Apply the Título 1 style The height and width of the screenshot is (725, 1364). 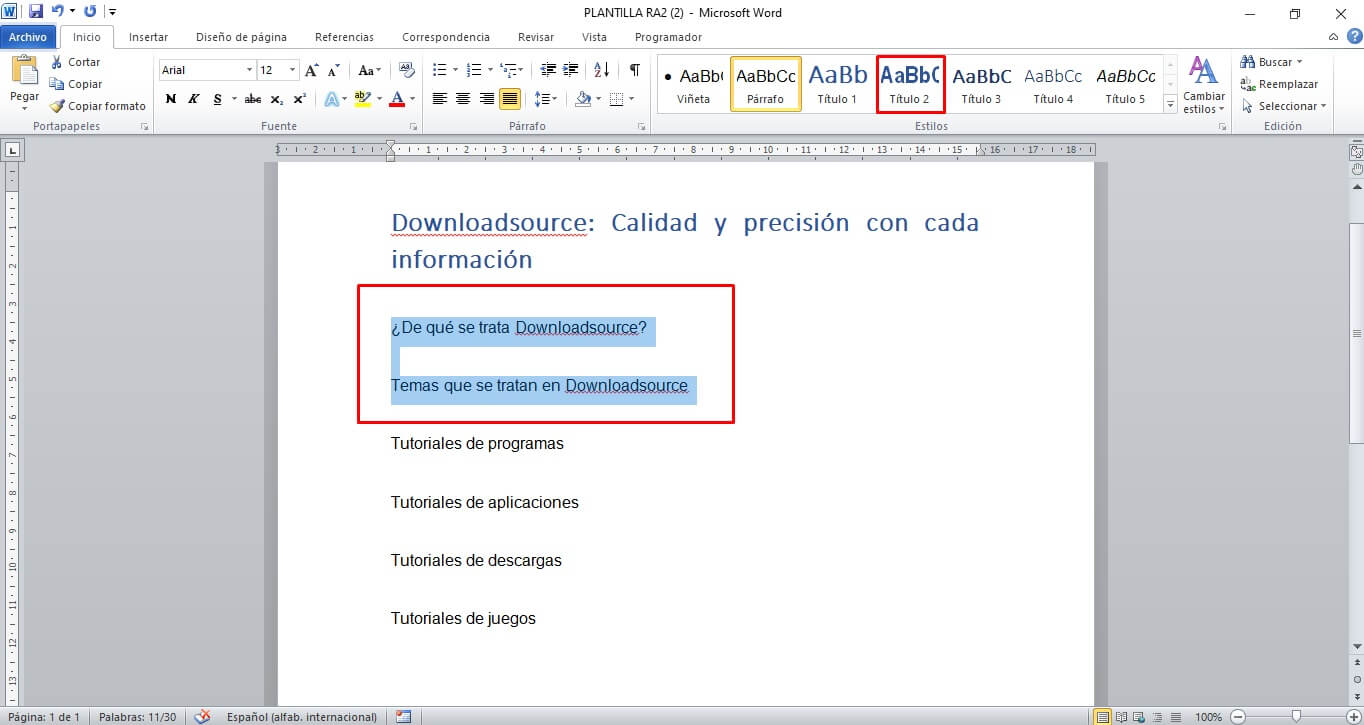click(837, 84)
